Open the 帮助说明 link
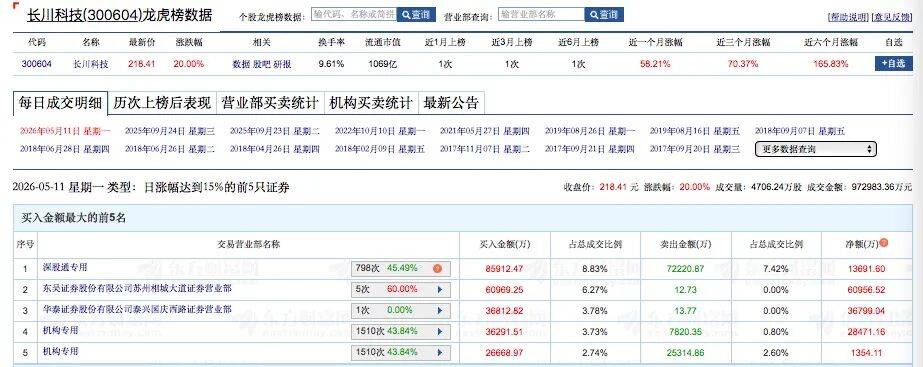Image resolution: width=923 pixels, height=367 pixels. (848, 18)
